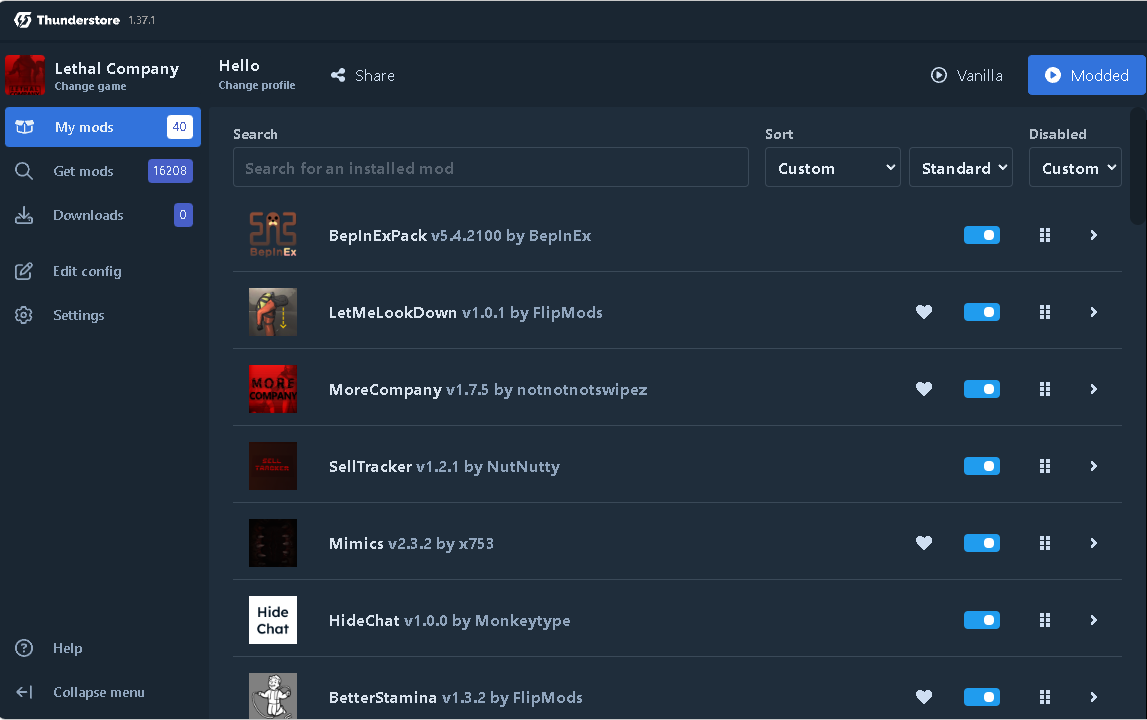Expand the BetterStamina row chevron
Image resolution: width=1147 pixels, height=720 pixels.
click(x=1094, y=697)
